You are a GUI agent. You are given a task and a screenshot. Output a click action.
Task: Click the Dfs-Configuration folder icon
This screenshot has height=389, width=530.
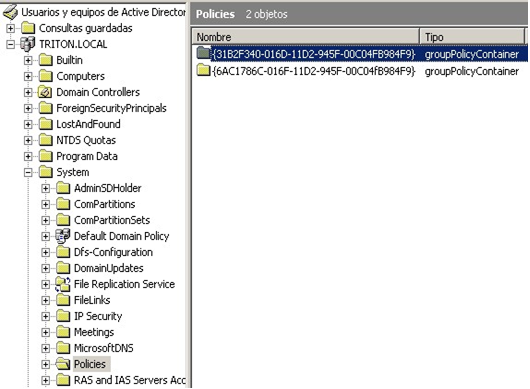tap(63, 252)
